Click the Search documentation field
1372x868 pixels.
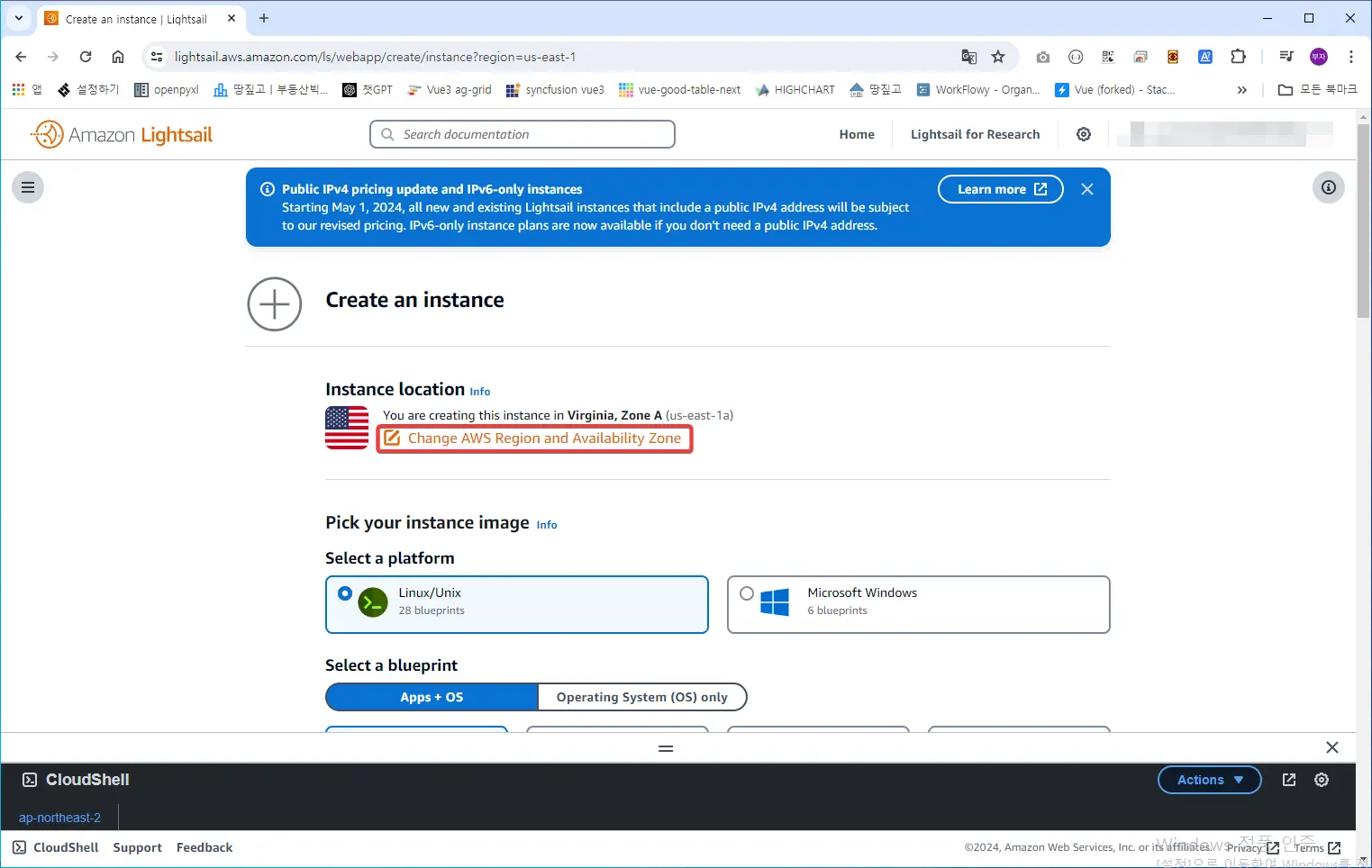[522, 134]
